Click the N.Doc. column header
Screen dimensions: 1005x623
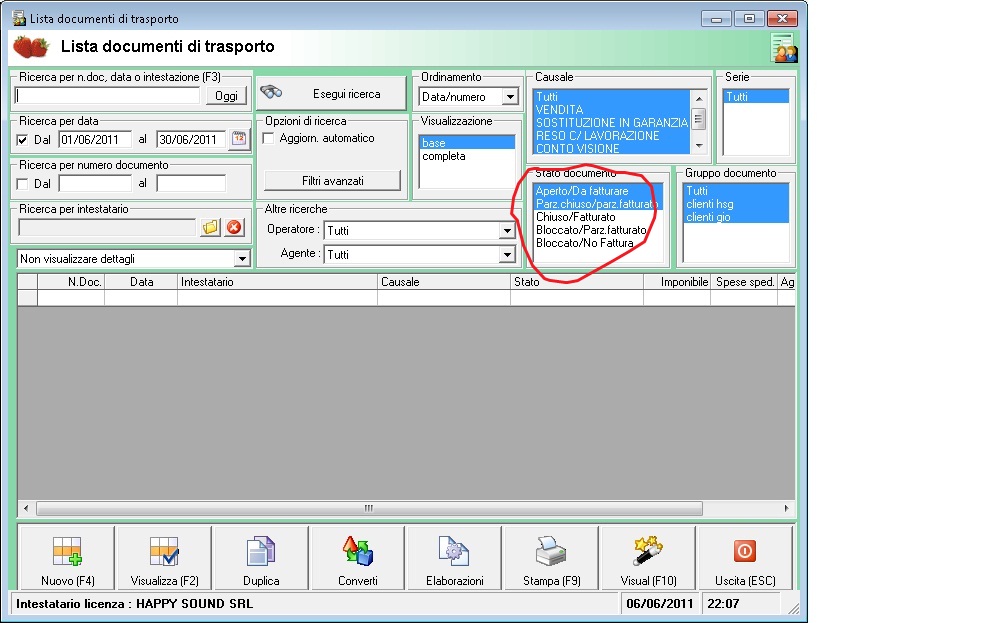(71, 282)
